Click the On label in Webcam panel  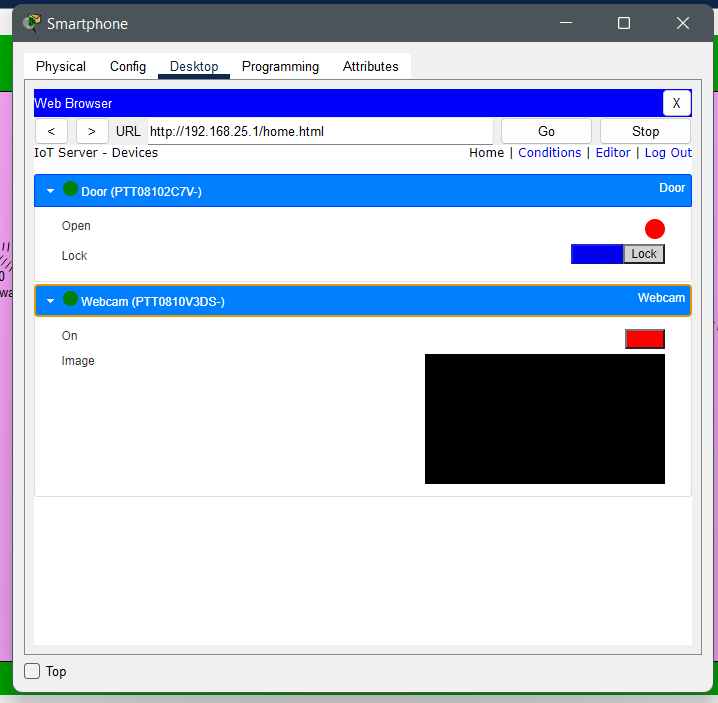click(70, 336)
